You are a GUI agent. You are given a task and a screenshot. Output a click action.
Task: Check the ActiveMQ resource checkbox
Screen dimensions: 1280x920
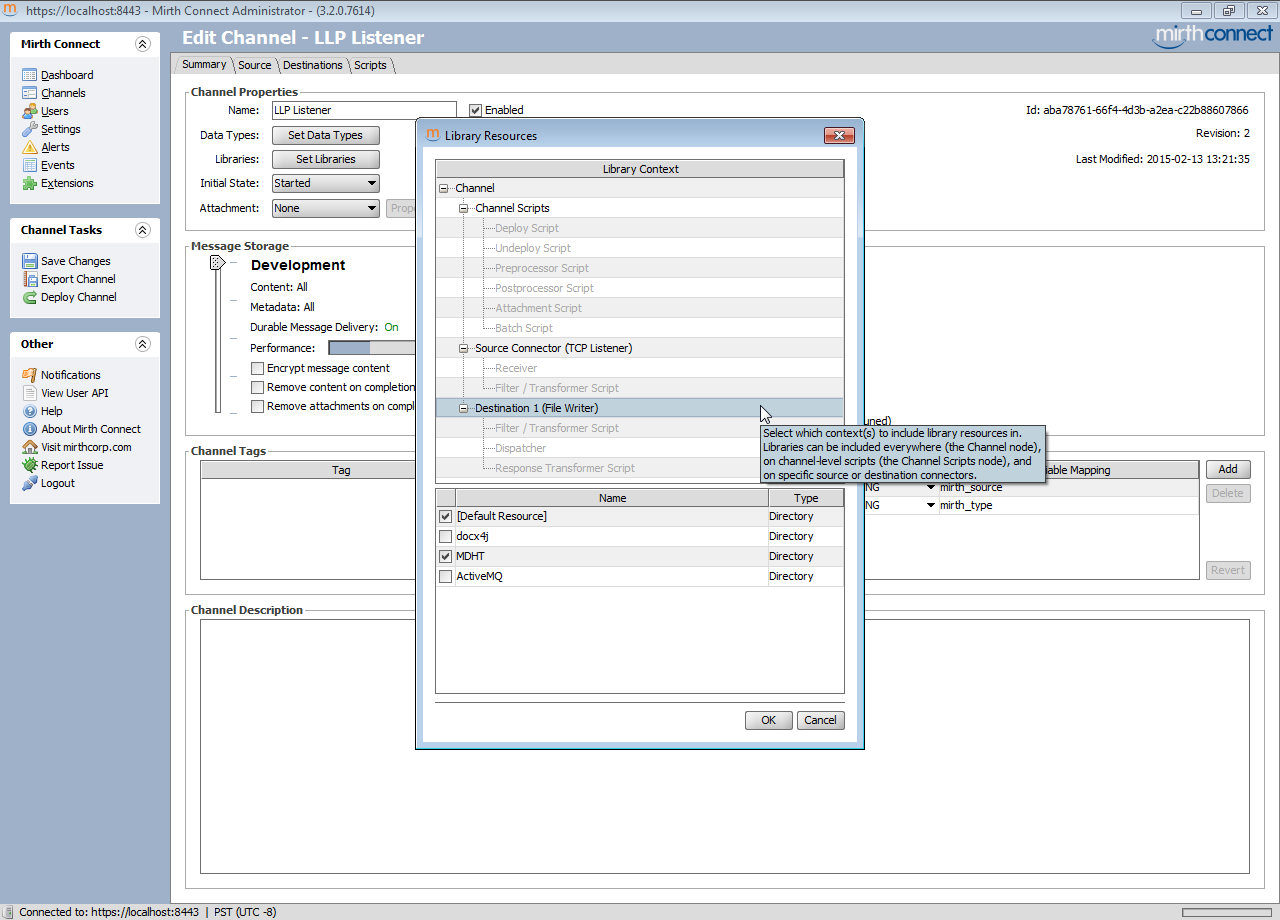(x=446, y=576)
